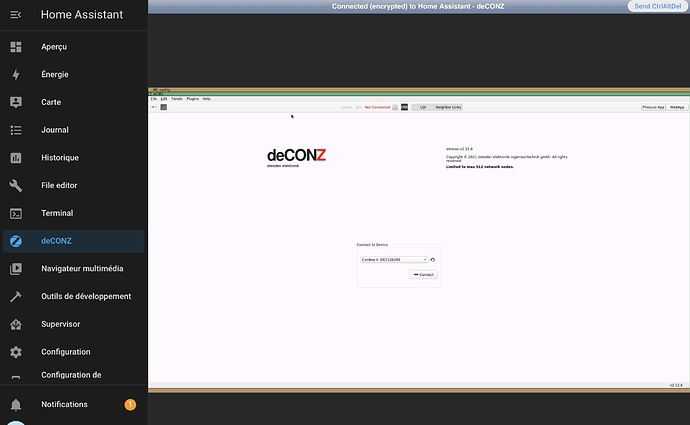Open 'Configuration de' partially shown sidebar entry
Viewport: 690px width, 425px height.
(71, 375)
